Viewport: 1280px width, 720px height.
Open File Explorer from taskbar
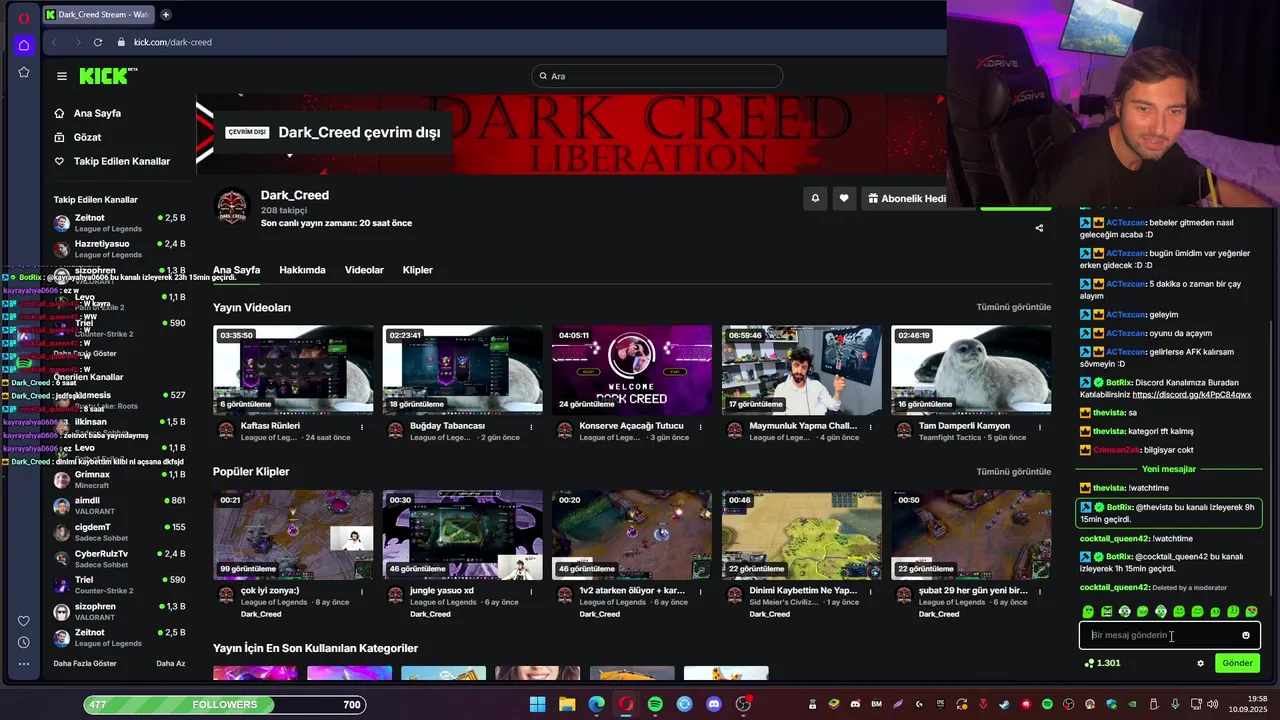(567, 704)
